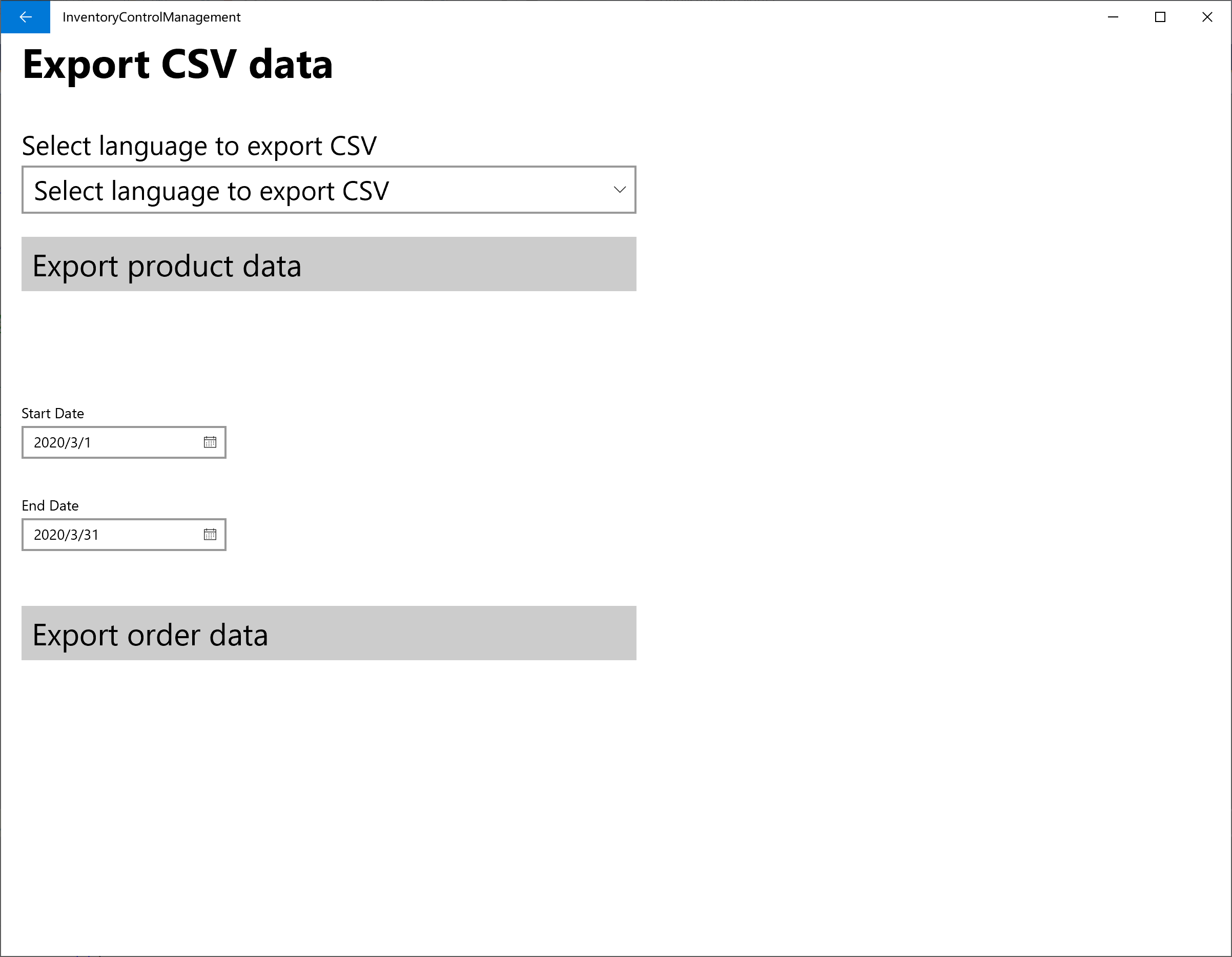Maximize the application window
Viewport: 1232px width, 957px height.
(x=1160, y=17)
